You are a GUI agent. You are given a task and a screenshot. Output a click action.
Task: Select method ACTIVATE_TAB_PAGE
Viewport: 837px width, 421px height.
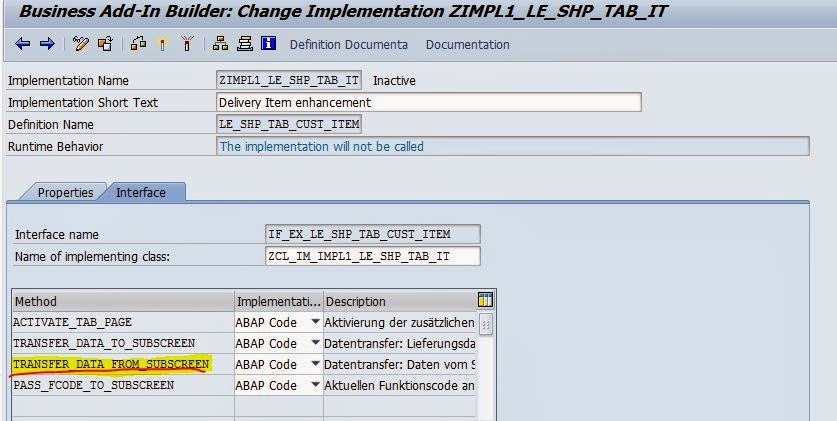[72, 323]
